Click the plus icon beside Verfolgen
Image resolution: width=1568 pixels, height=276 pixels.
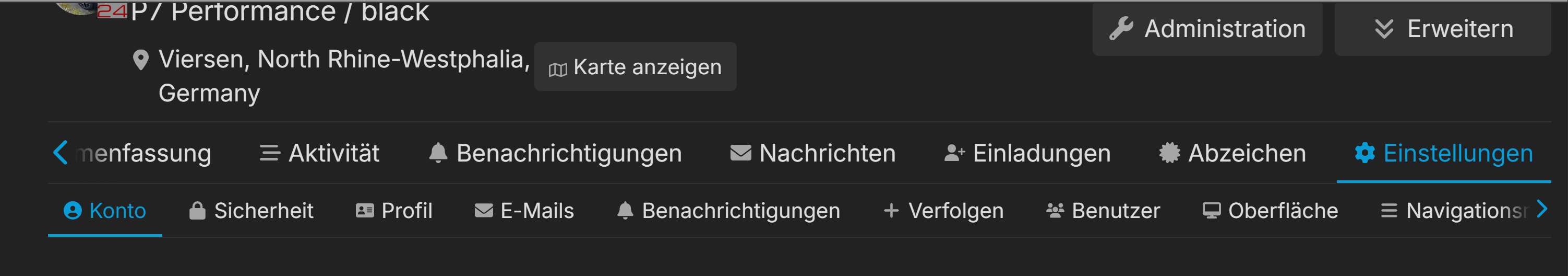tap(891, 211)
